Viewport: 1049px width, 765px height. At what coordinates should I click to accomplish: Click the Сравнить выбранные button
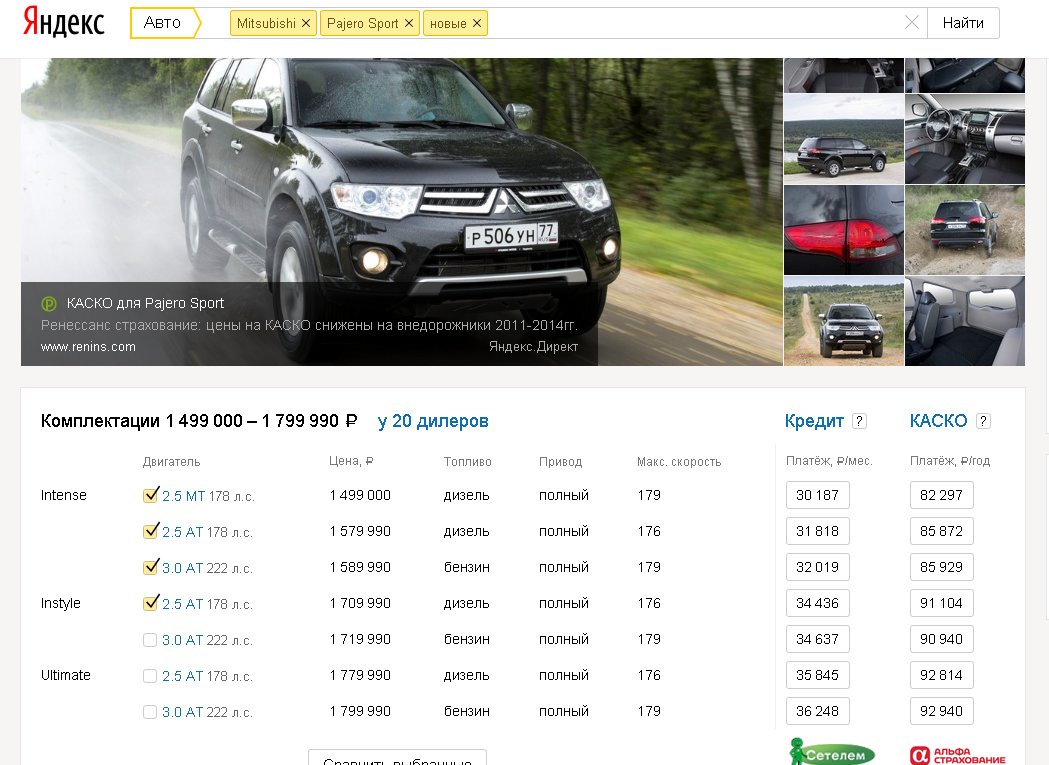(397, 758)
